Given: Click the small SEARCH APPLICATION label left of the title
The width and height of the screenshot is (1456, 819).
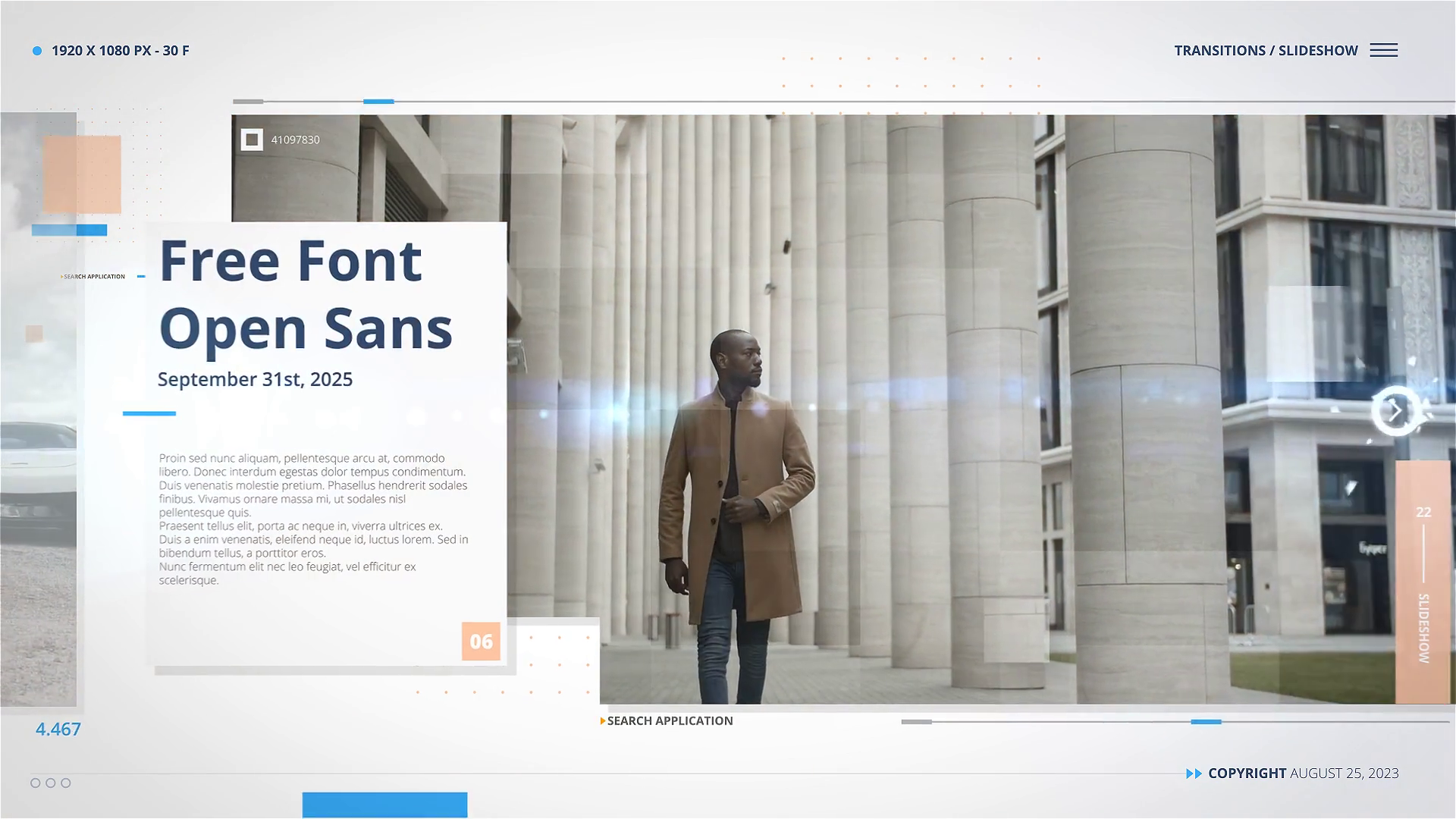Looking at the screenshot, I should click(x=94, y=277).
